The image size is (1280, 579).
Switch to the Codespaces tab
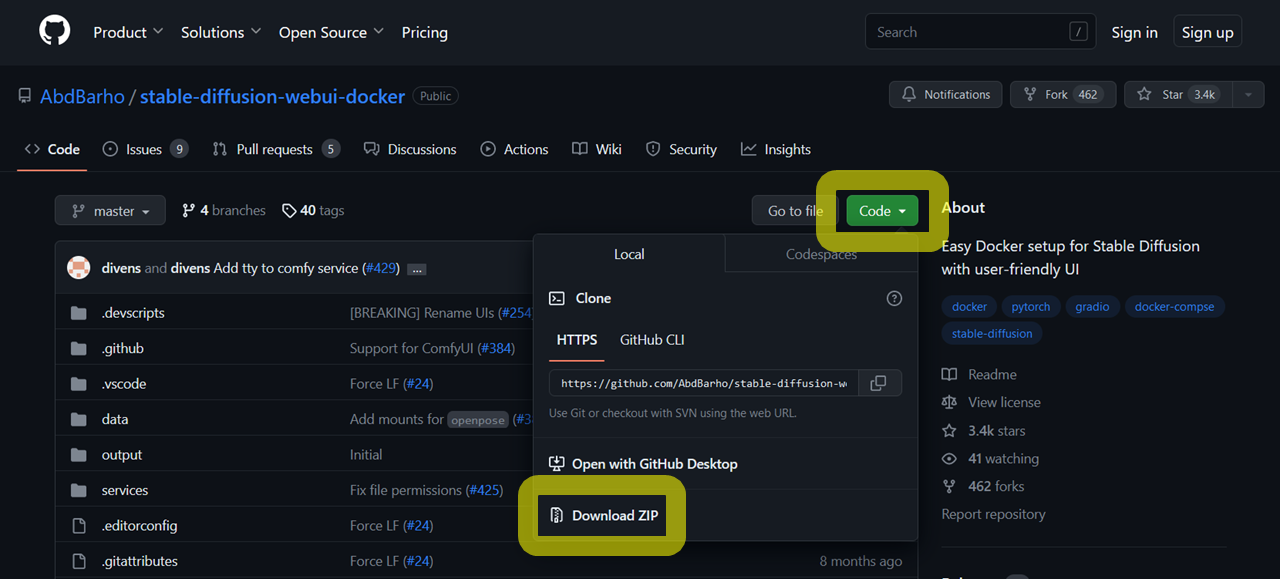(820, 254)
